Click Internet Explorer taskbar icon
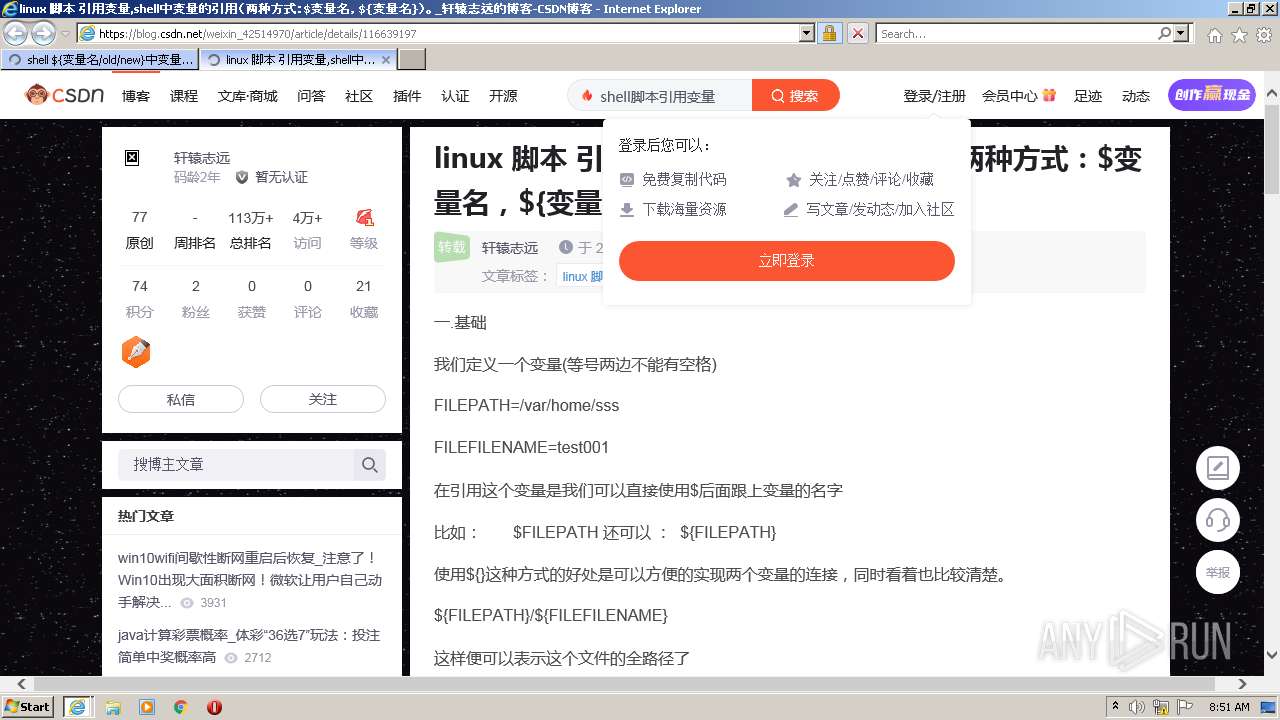The height and width of the screenshot is (720, 1280). [x=78, y=707]
